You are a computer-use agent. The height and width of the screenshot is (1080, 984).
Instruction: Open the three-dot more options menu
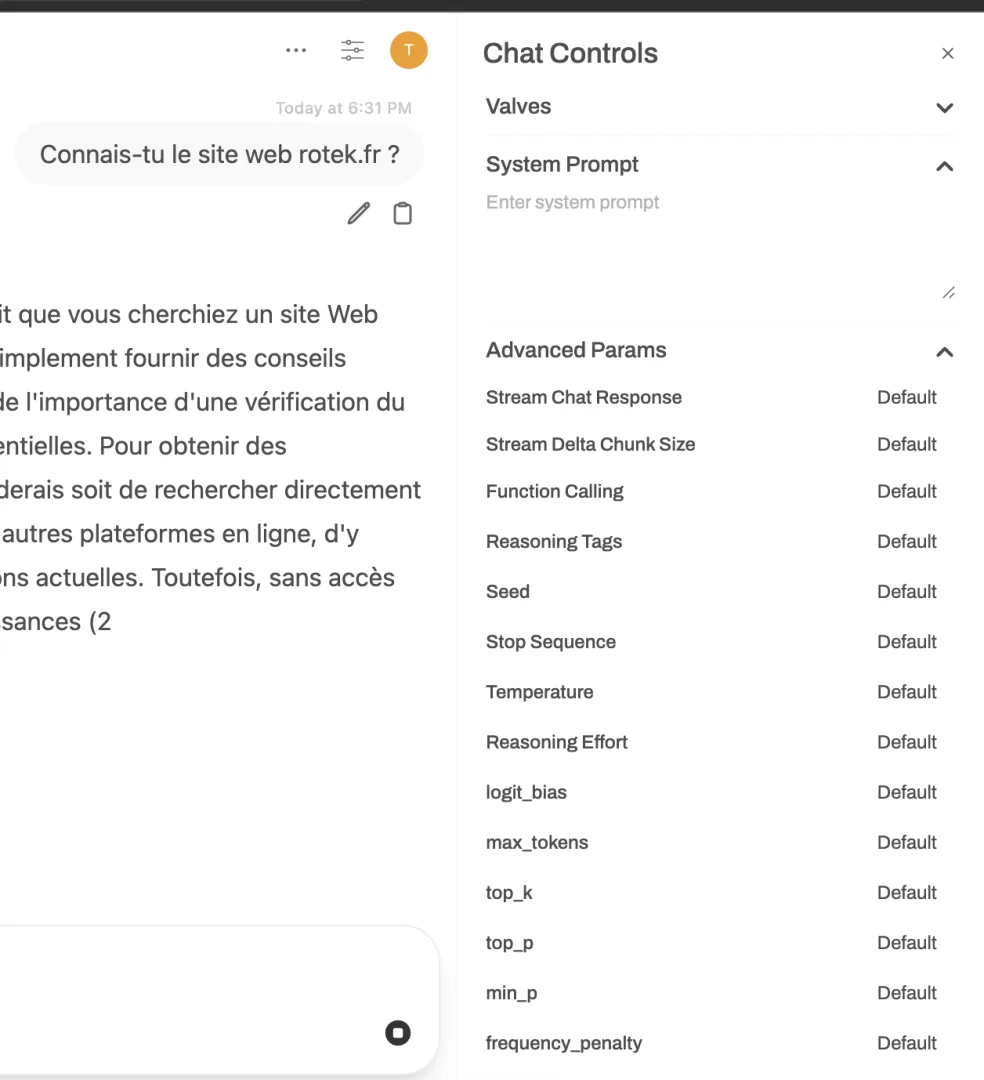[x=296, y=50]
